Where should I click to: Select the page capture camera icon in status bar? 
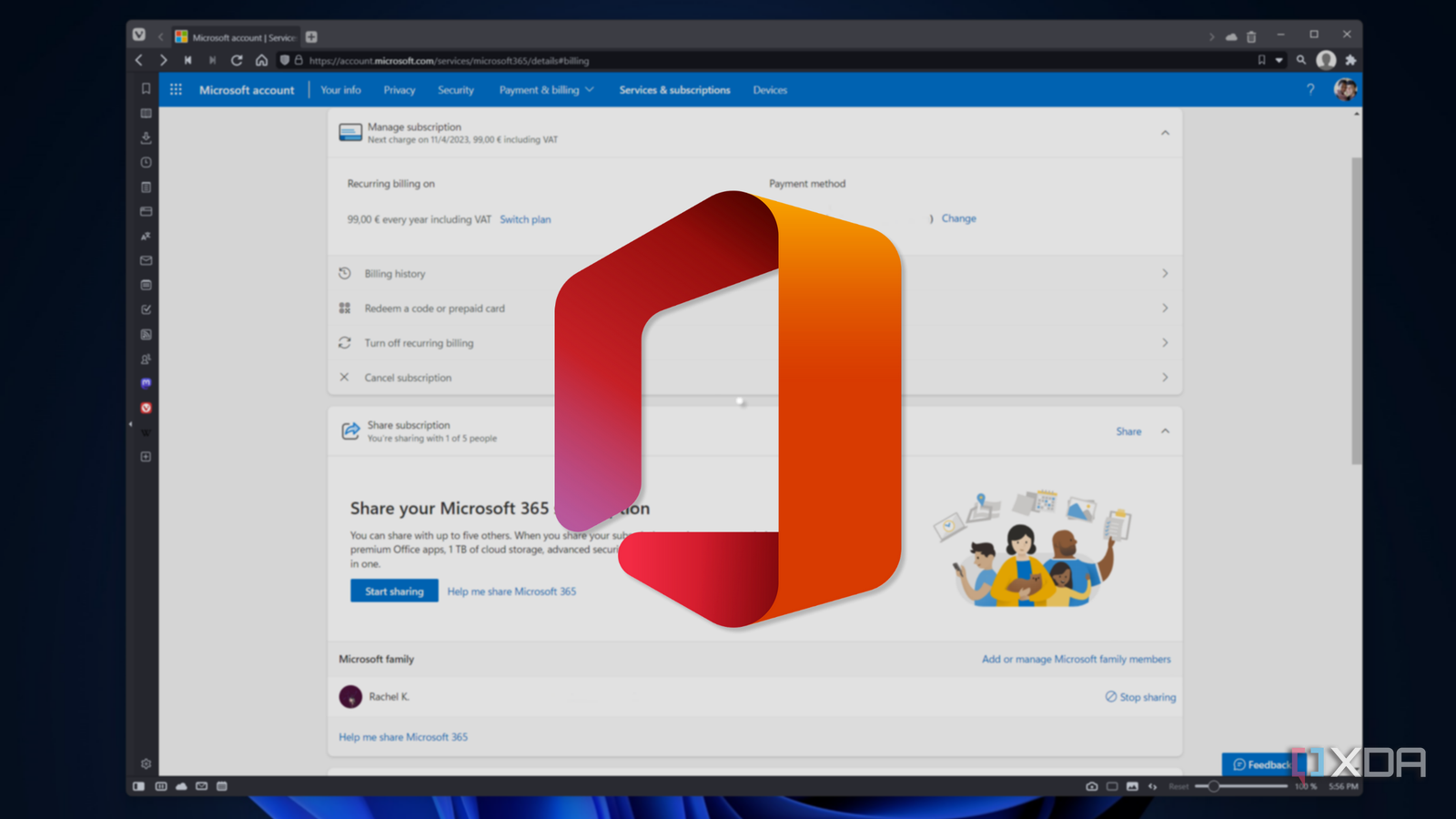pos(1091,785)
